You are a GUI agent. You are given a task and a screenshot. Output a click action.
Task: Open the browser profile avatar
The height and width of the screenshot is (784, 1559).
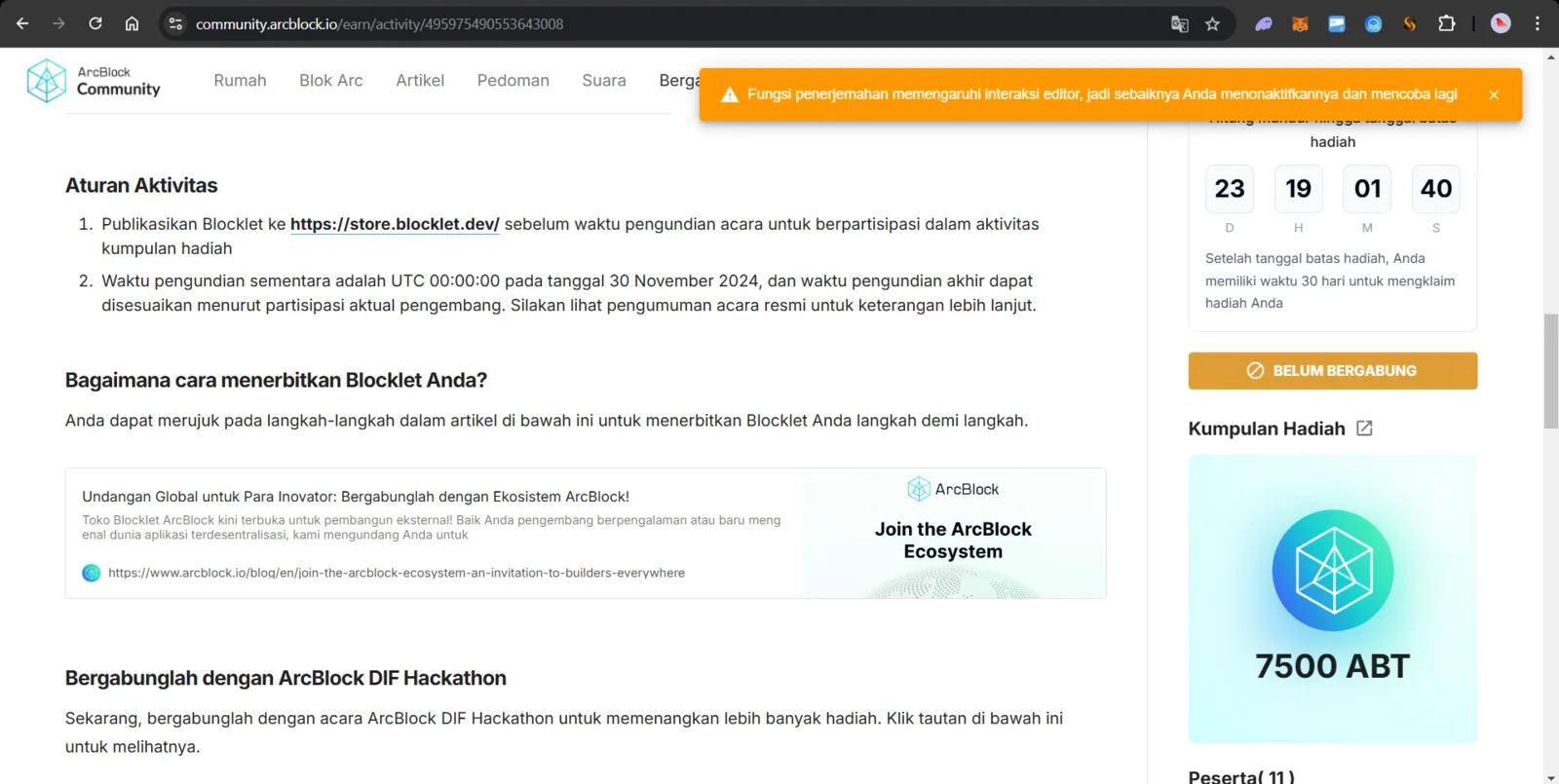click(x=1501, y=23)
